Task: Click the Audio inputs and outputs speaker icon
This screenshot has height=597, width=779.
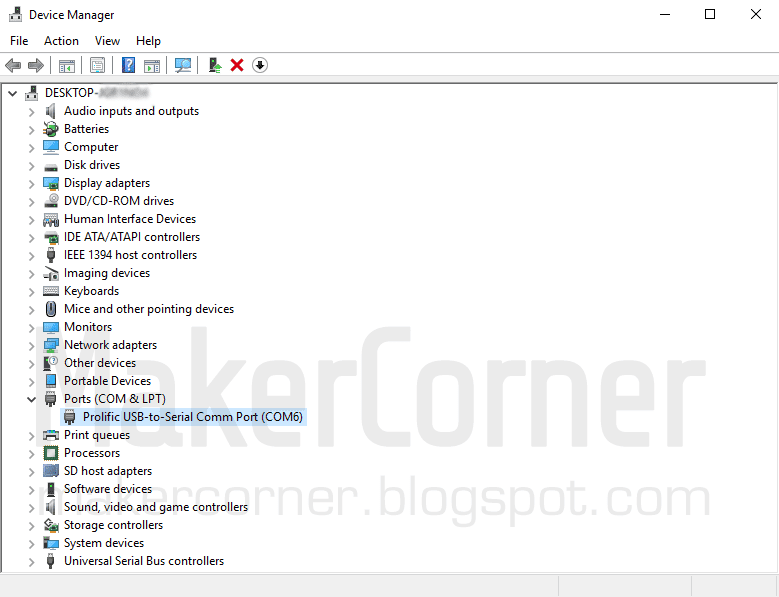Action: coord(50,111)
